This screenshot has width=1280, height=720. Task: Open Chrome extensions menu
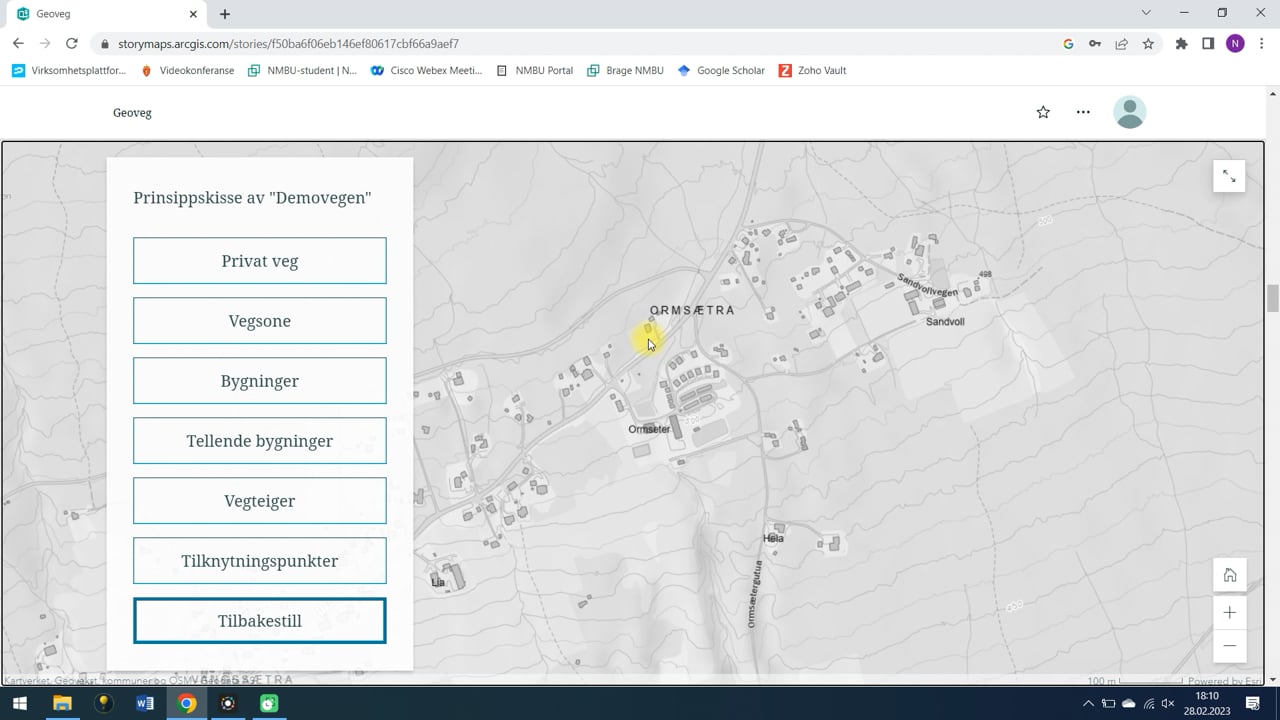coord(1181,44)
